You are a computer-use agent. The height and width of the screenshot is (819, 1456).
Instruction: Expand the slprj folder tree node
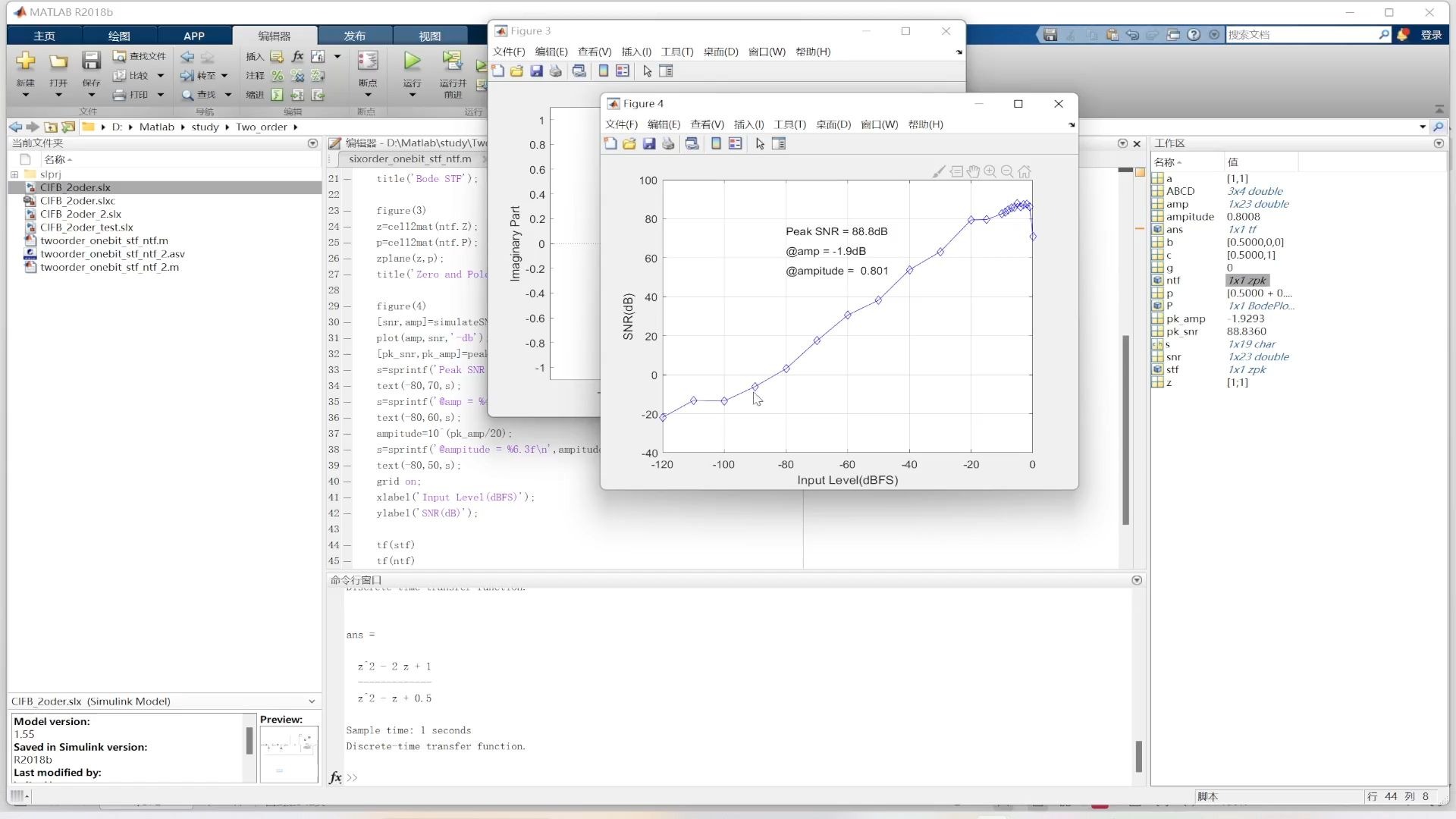[14, 174]
